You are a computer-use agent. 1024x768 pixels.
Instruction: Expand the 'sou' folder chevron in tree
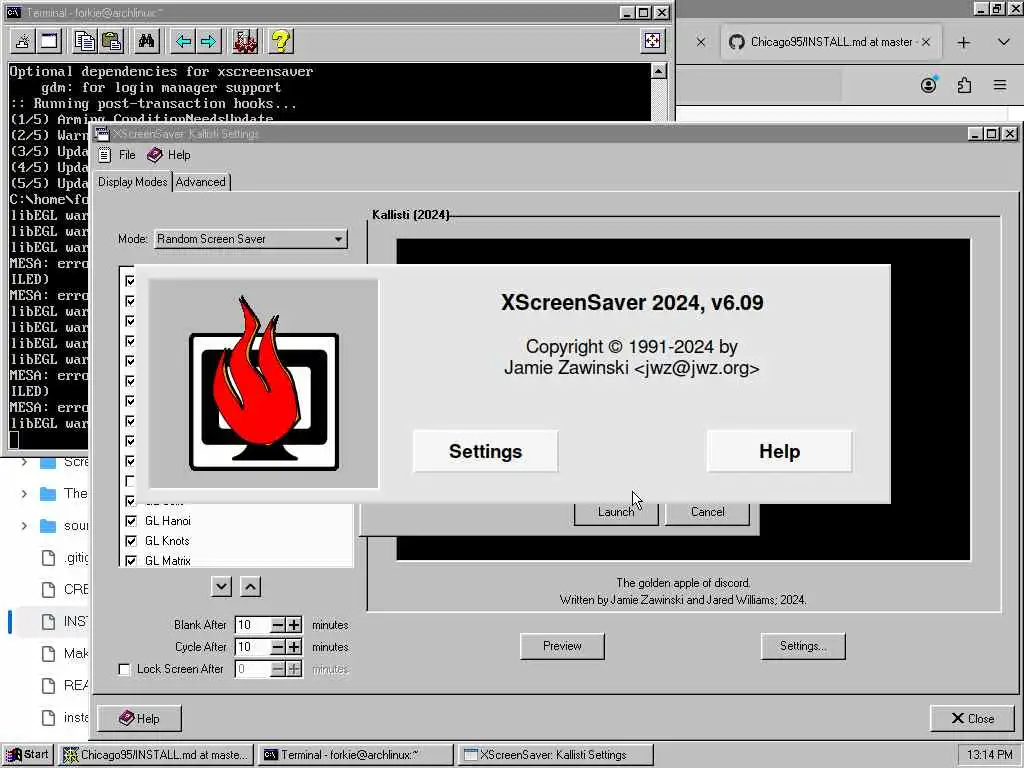pos(24,526)
